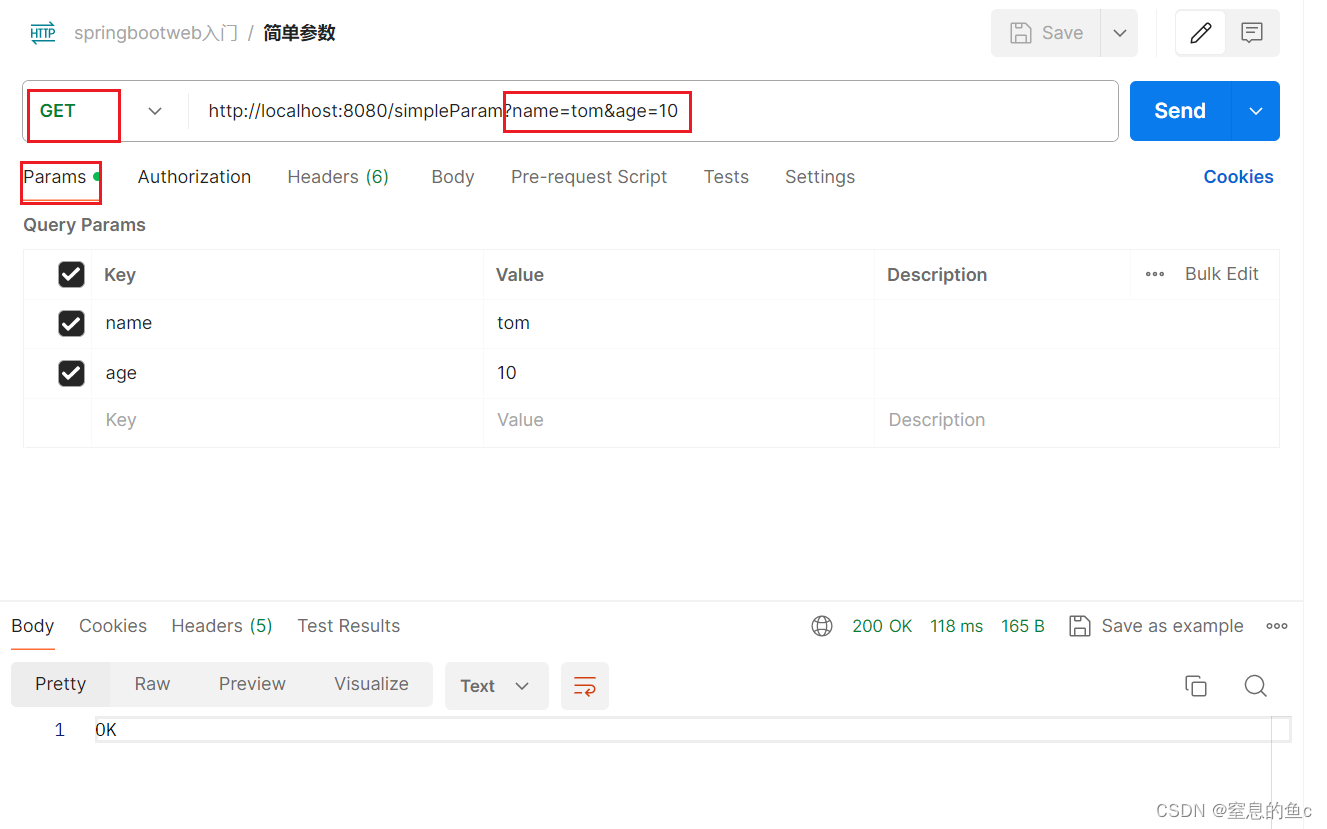Viewport: 1327px width, 829px height.
Task: Open the Text format dropdown
Action: tap(497, 686)
